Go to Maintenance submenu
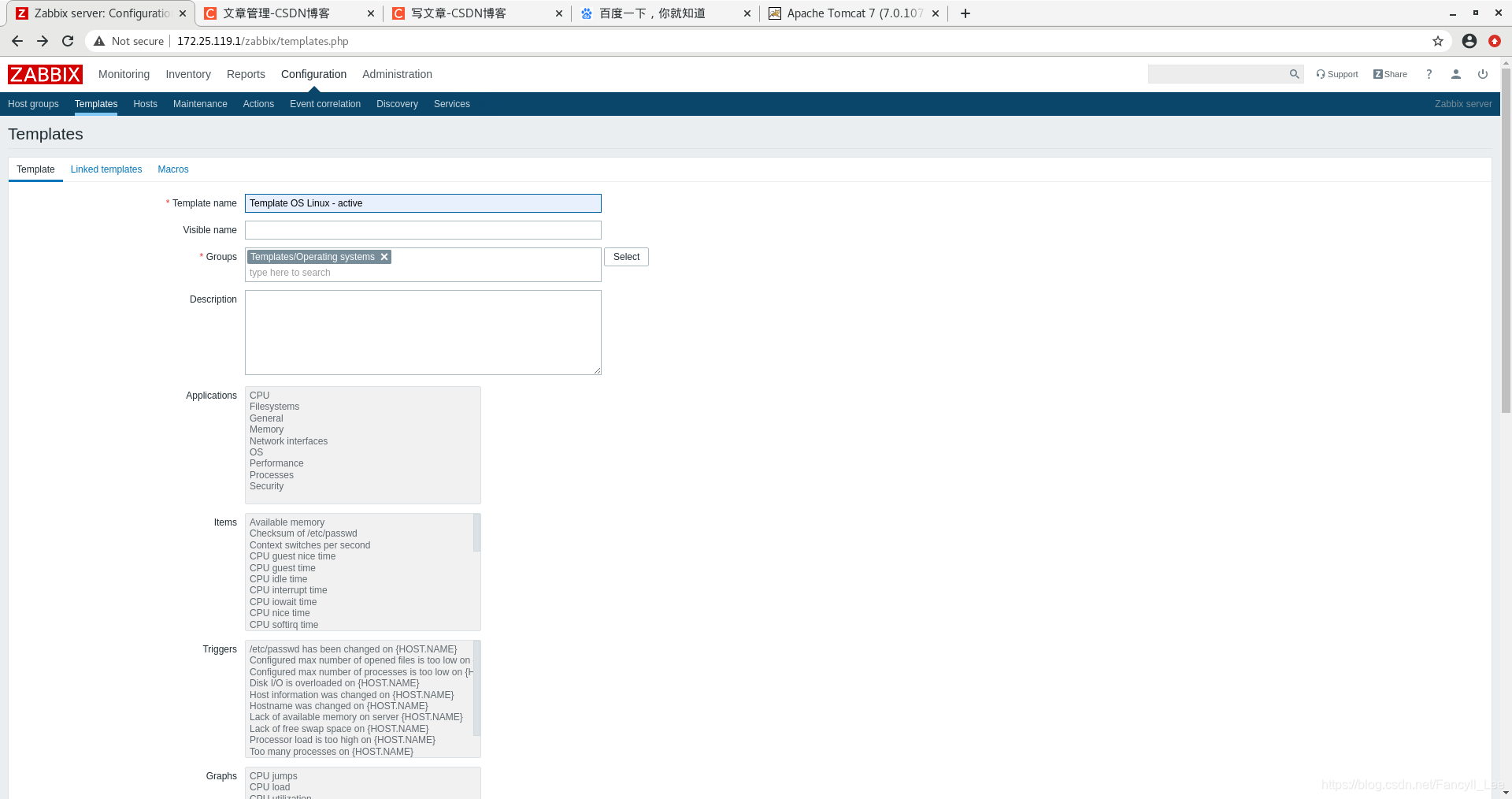The image size is (1512, 799). (200, 104)
